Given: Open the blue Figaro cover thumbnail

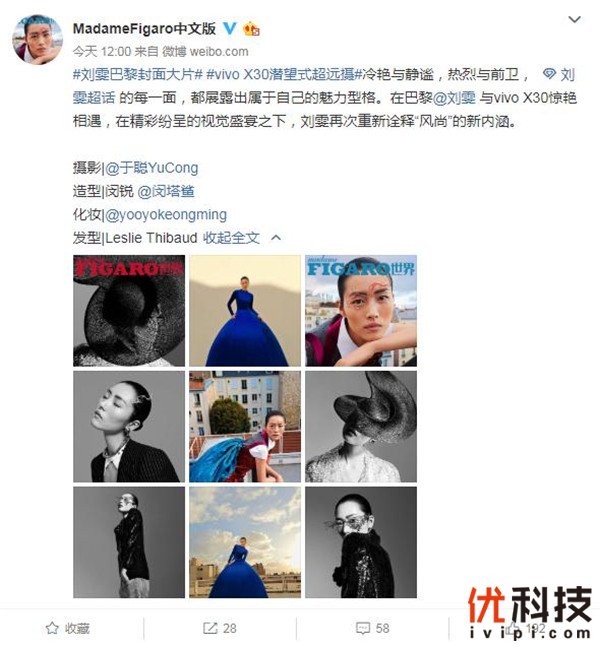Looking at the screenshot, I should (x=361, y=311).
